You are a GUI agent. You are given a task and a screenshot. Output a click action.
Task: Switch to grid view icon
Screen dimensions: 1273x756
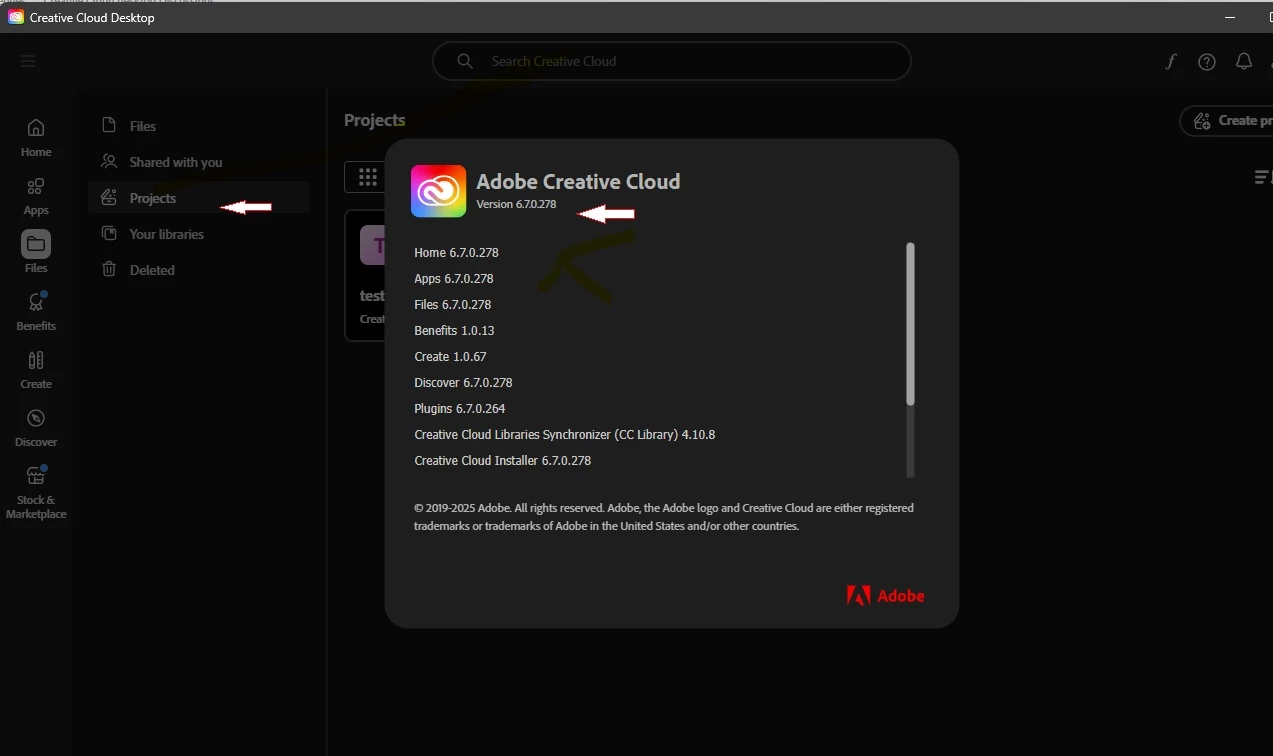coord(367,177)
